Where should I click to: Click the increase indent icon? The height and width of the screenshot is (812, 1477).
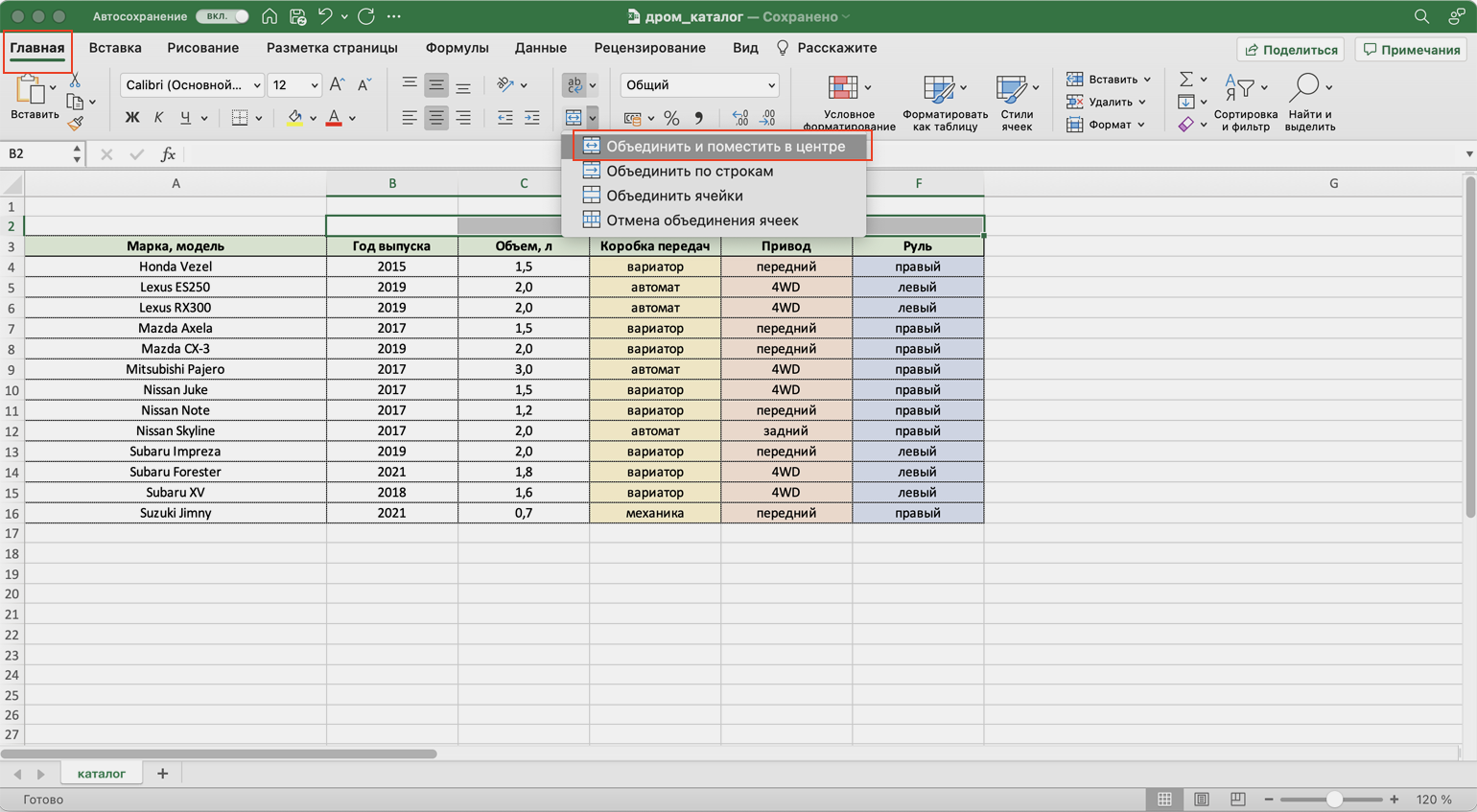532,118
